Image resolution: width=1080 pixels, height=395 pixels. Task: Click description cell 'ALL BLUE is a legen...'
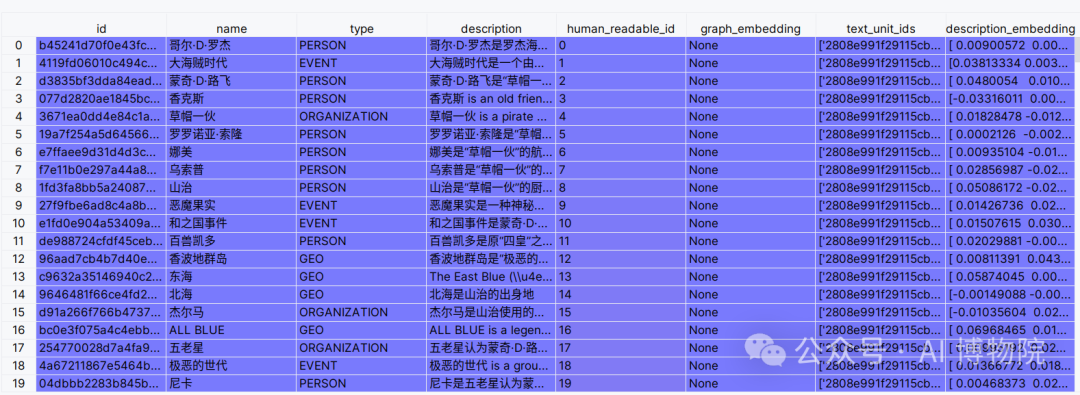[x=491, y=330]
